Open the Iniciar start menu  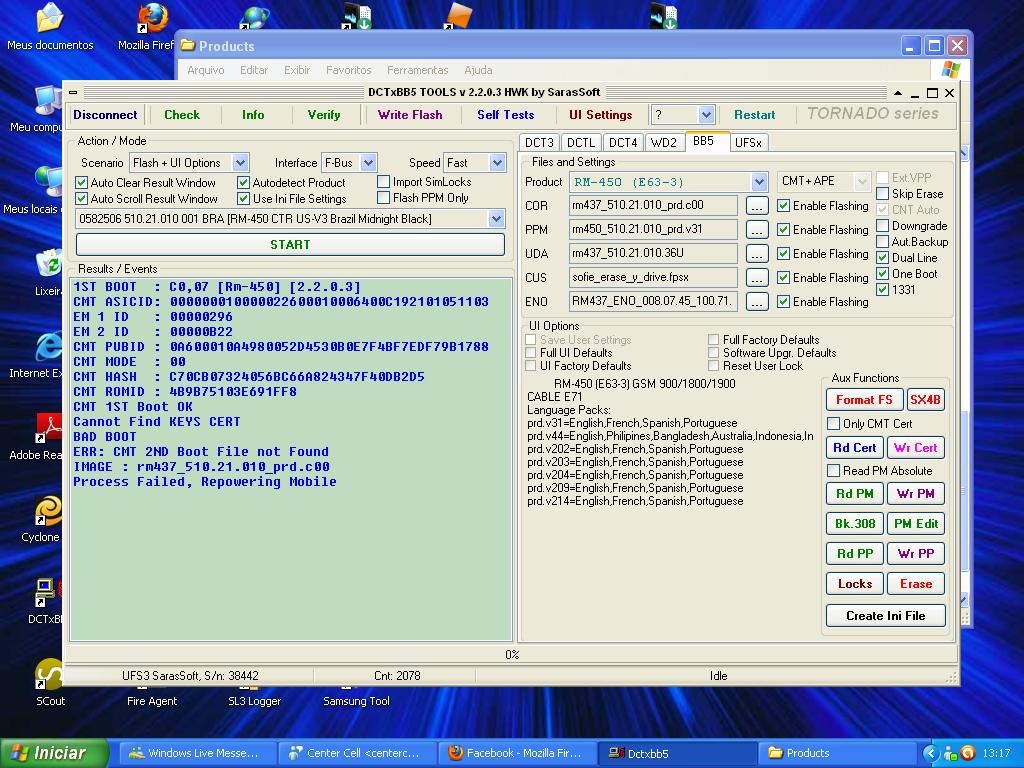click(54, 753)
